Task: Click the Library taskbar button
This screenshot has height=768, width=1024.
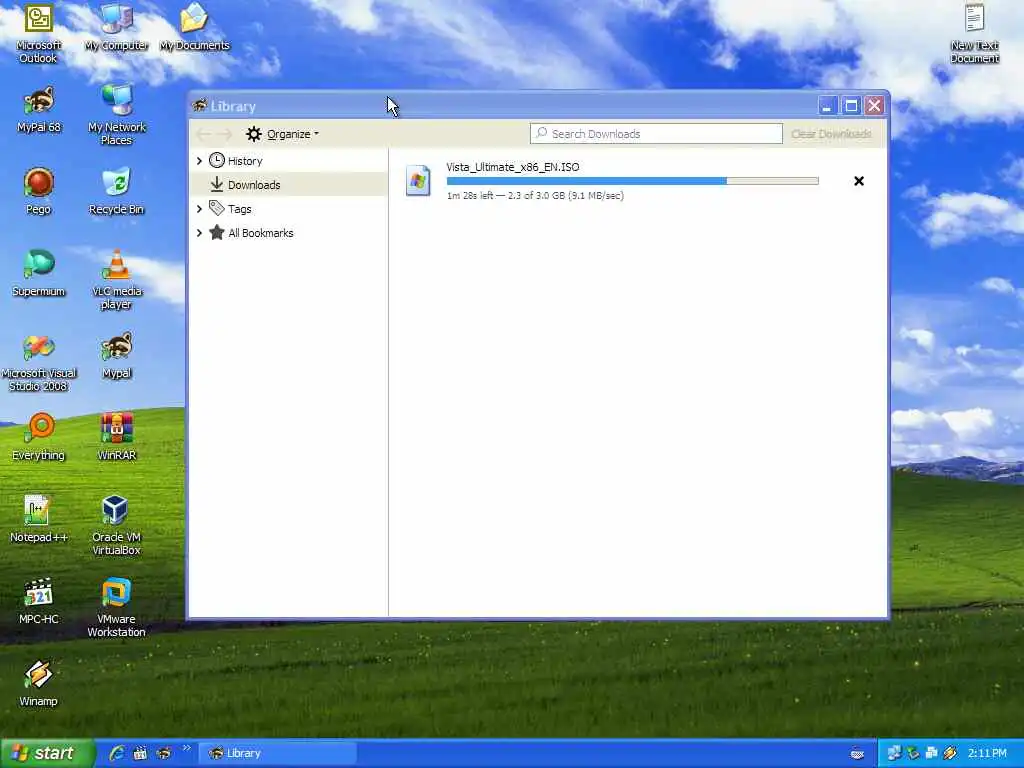Action: click(278, 753)
